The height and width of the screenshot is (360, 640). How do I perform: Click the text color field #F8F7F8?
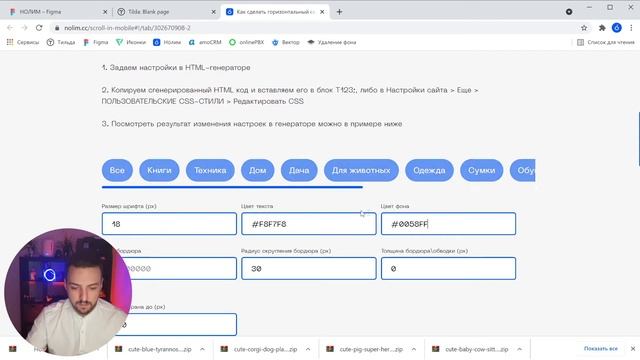click(x=309, y=224)
